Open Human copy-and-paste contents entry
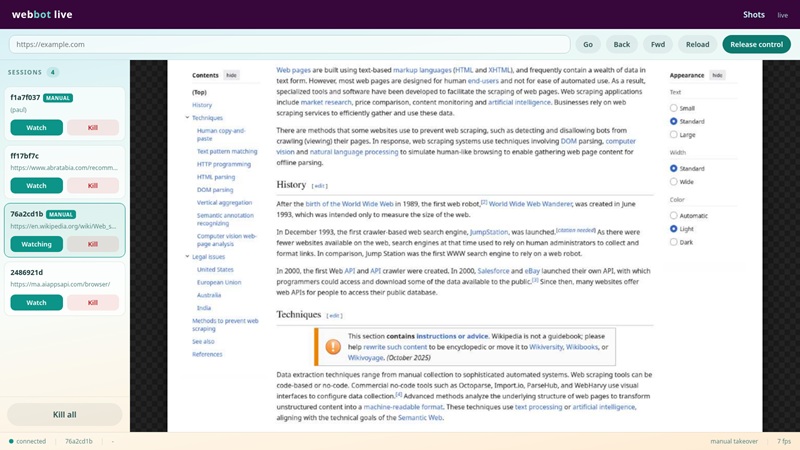800x450 pixels. pyautogui.click(x=221, y=135)
